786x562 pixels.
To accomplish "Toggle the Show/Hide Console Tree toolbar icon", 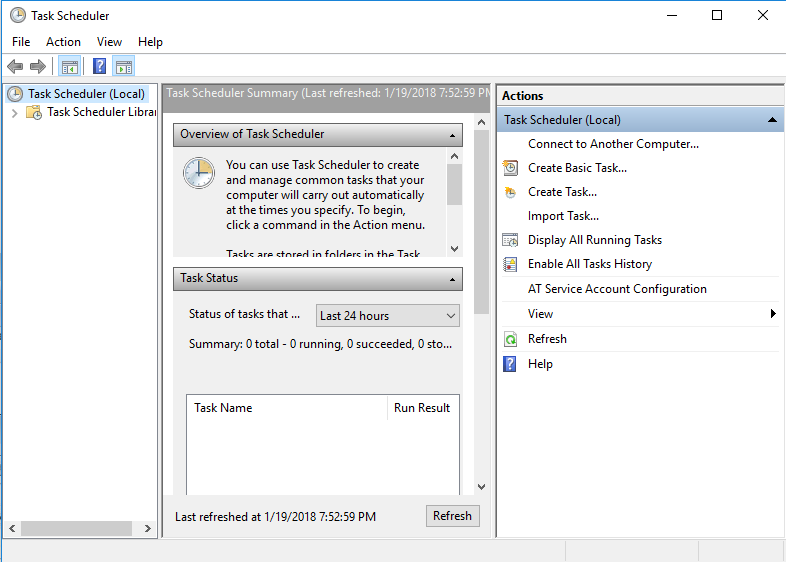I will (x=69, y=67).
